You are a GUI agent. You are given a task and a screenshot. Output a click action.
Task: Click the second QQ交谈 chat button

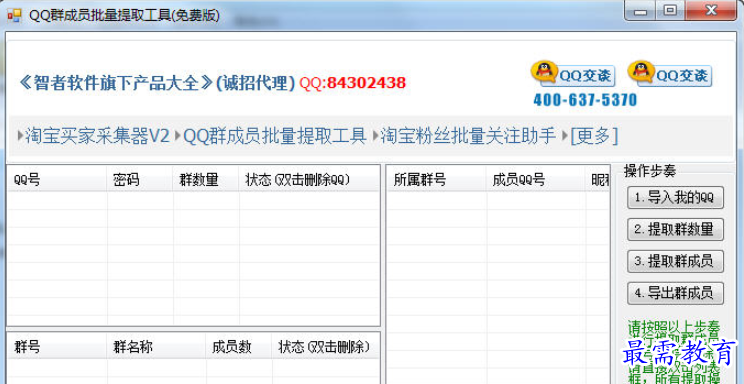[670, 74]
